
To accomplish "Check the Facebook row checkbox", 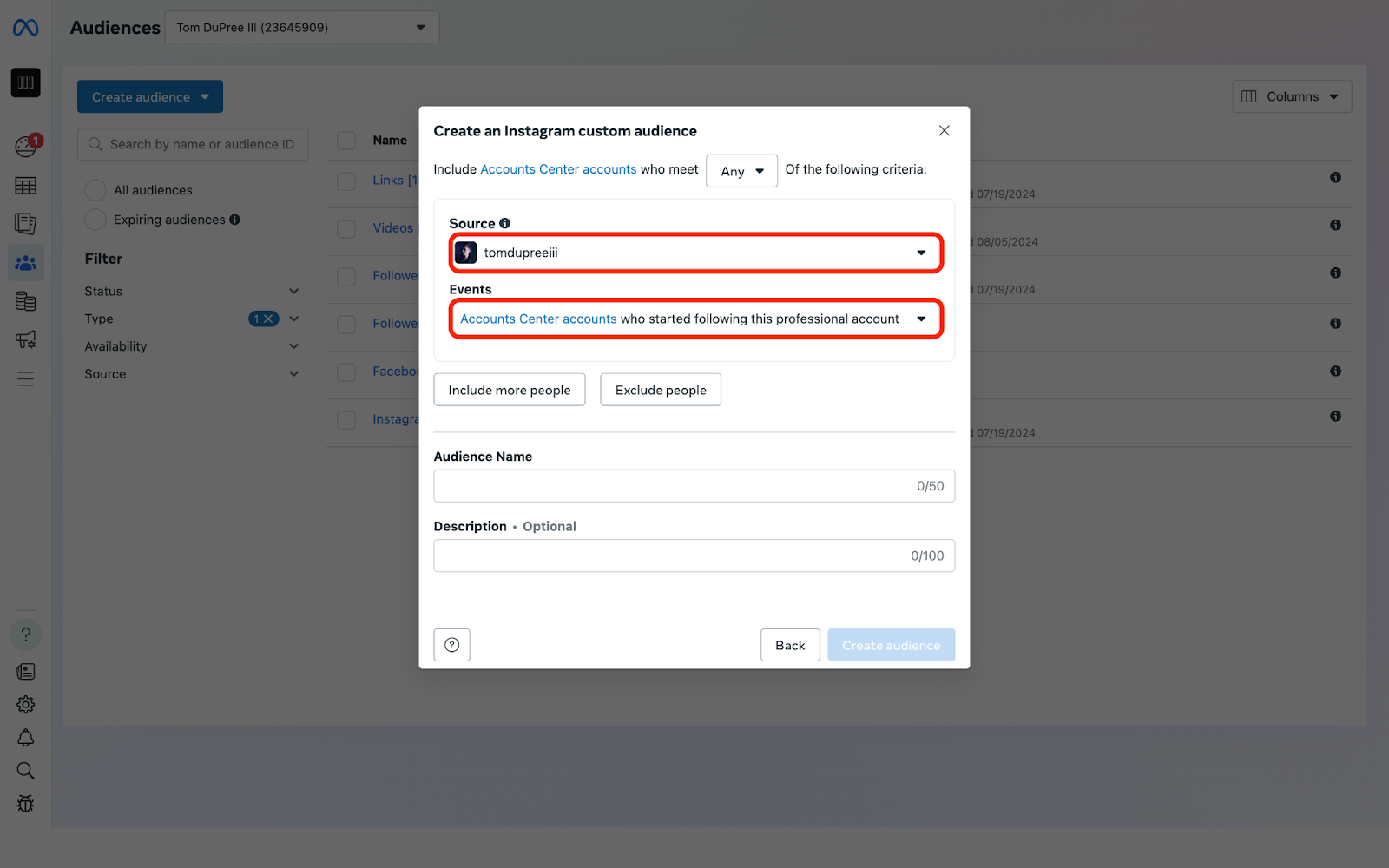I will [346, 372].
